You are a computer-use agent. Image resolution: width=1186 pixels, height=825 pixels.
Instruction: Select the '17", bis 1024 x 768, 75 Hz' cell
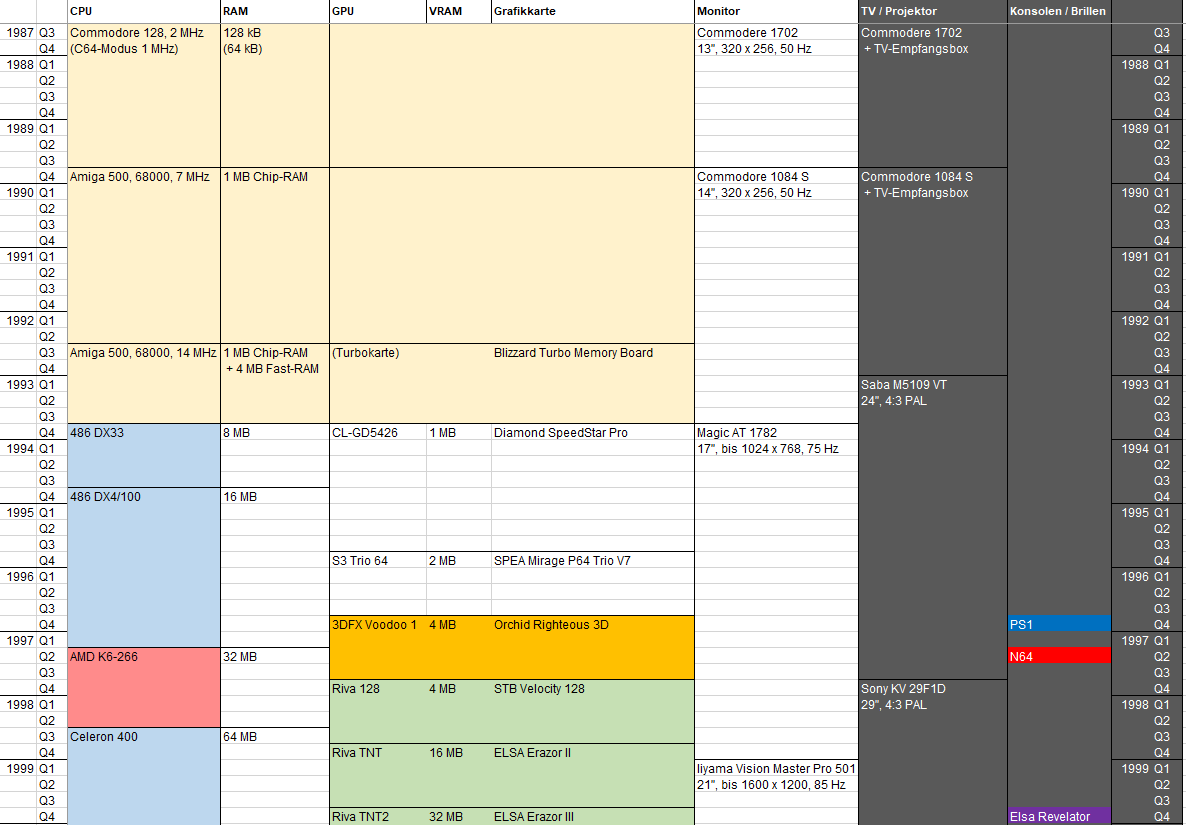click(x=776, y=448)
